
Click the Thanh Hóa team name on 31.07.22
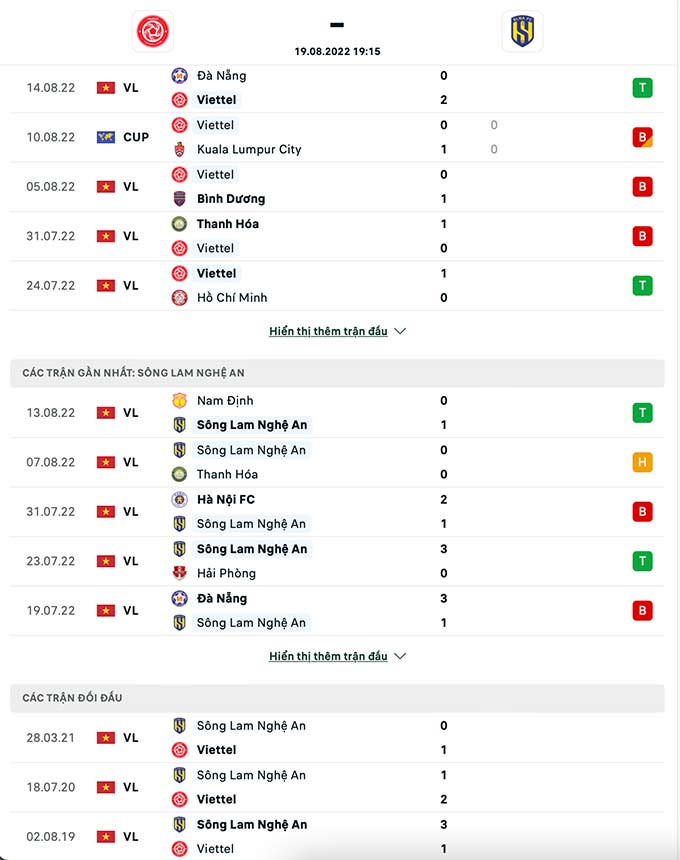pos(228,224)
